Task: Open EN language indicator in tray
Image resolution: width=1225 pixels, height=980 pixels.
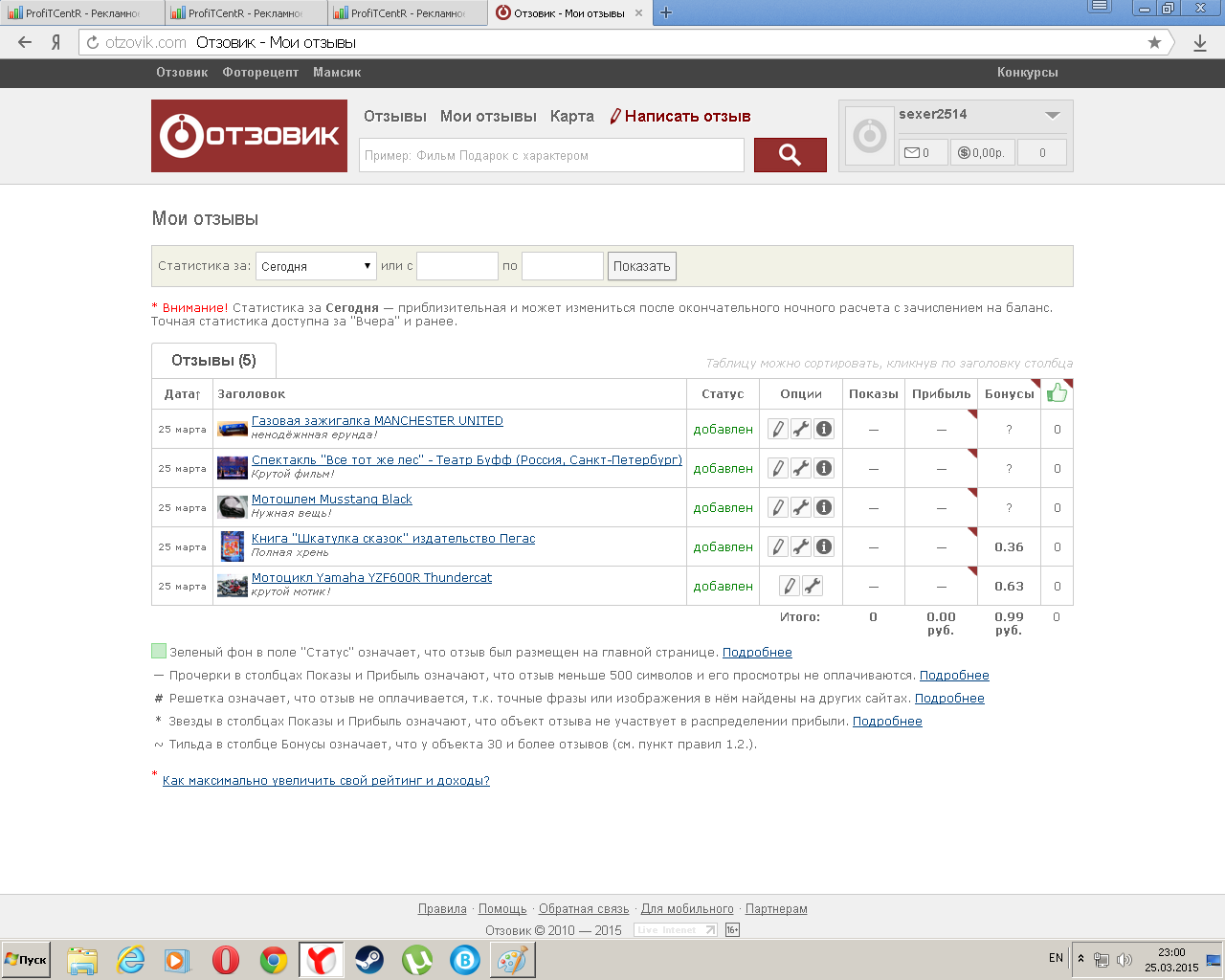Action: click(1056, 958)
